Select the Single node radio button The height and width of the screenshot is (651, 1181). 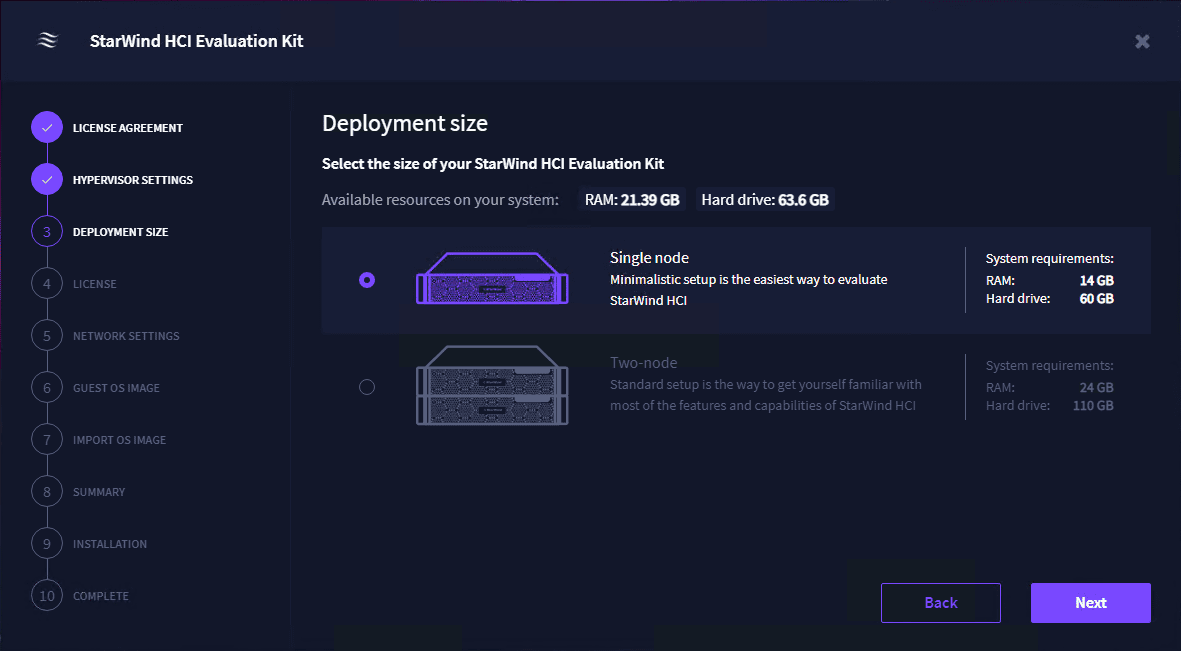367,280
